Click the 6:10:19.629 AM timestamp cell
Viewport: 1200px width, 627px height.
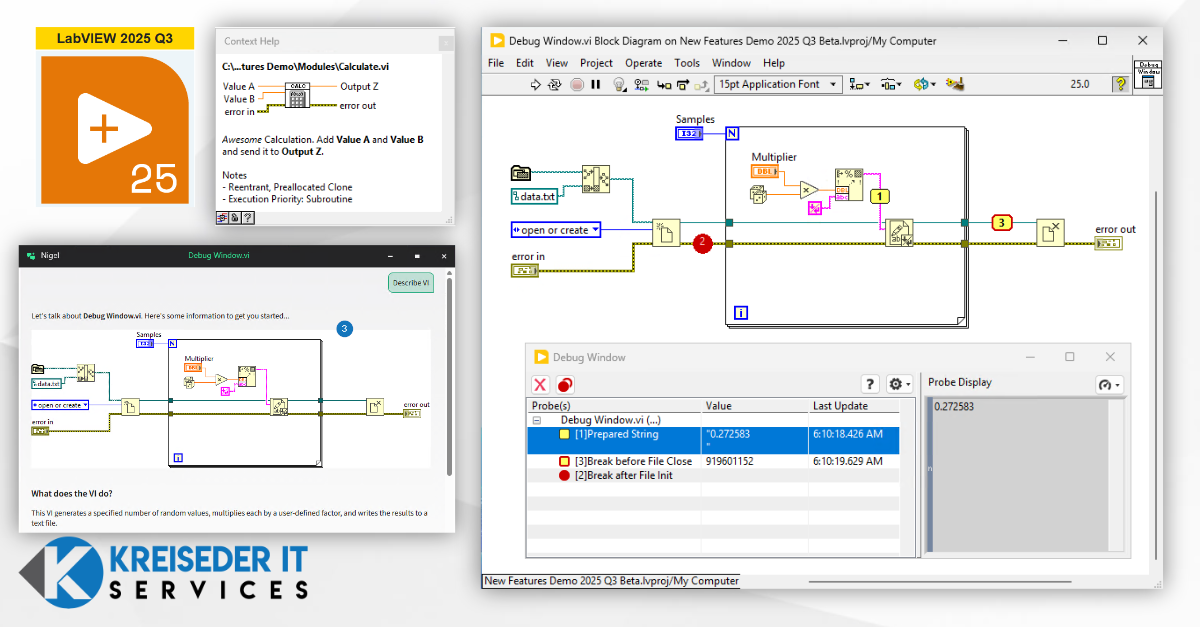pyautogui.click(x=854, y=461)
